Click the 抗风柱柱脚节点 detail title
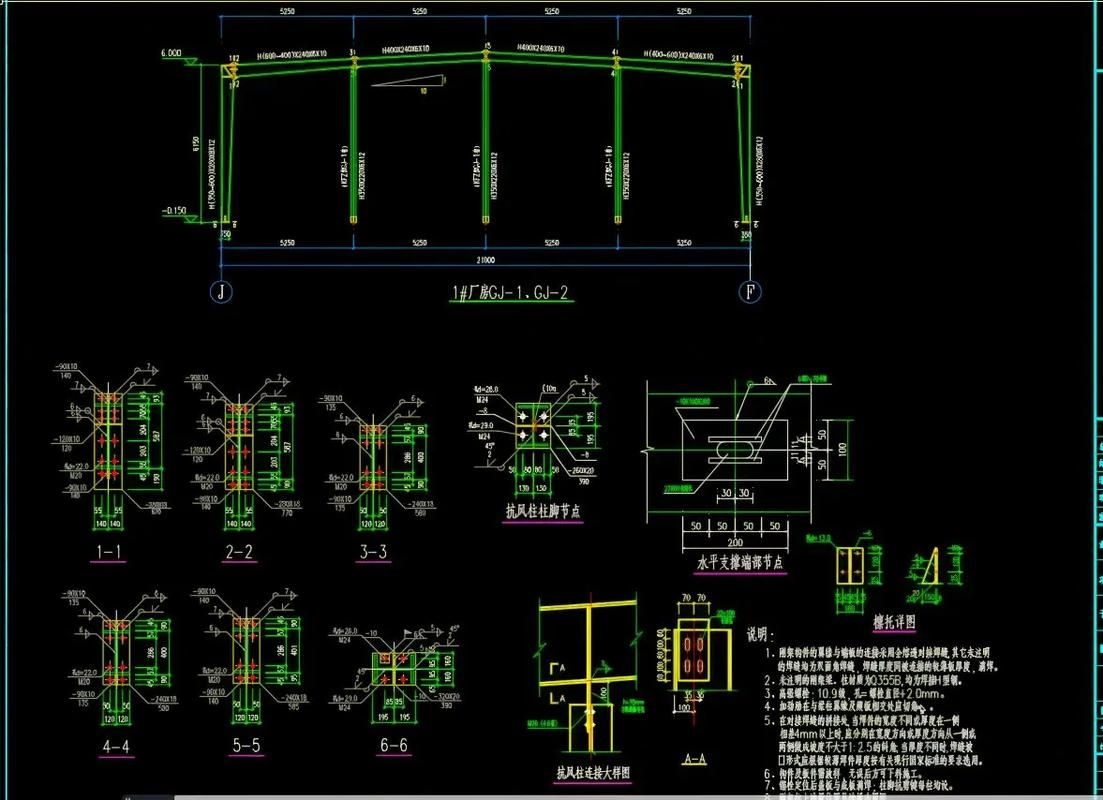 543,512
